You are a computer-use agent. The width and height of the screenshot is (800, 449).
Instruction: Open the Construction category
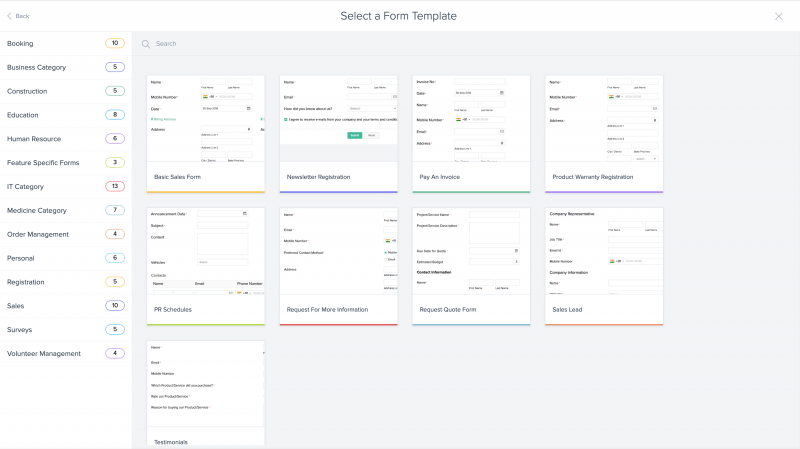pos(27,91)
